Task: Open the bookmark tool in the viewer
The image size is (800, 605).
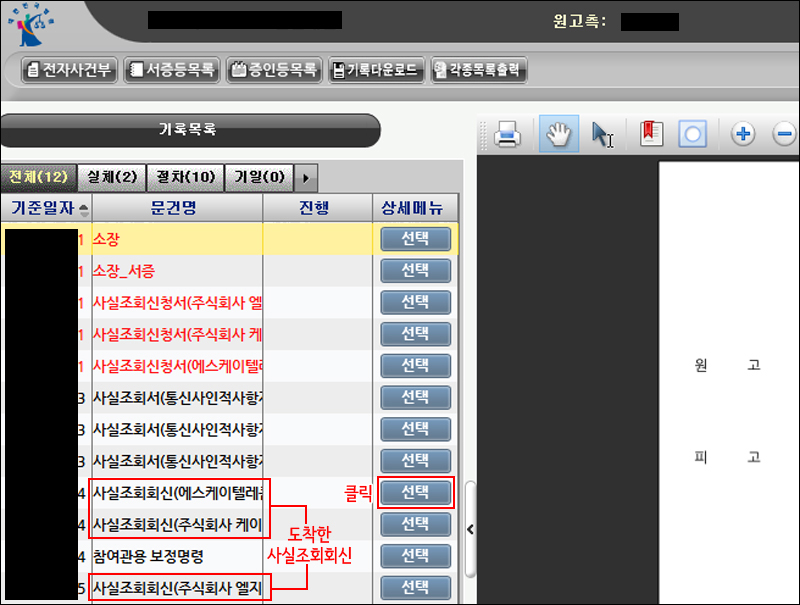Action: (x=651, y=135)
